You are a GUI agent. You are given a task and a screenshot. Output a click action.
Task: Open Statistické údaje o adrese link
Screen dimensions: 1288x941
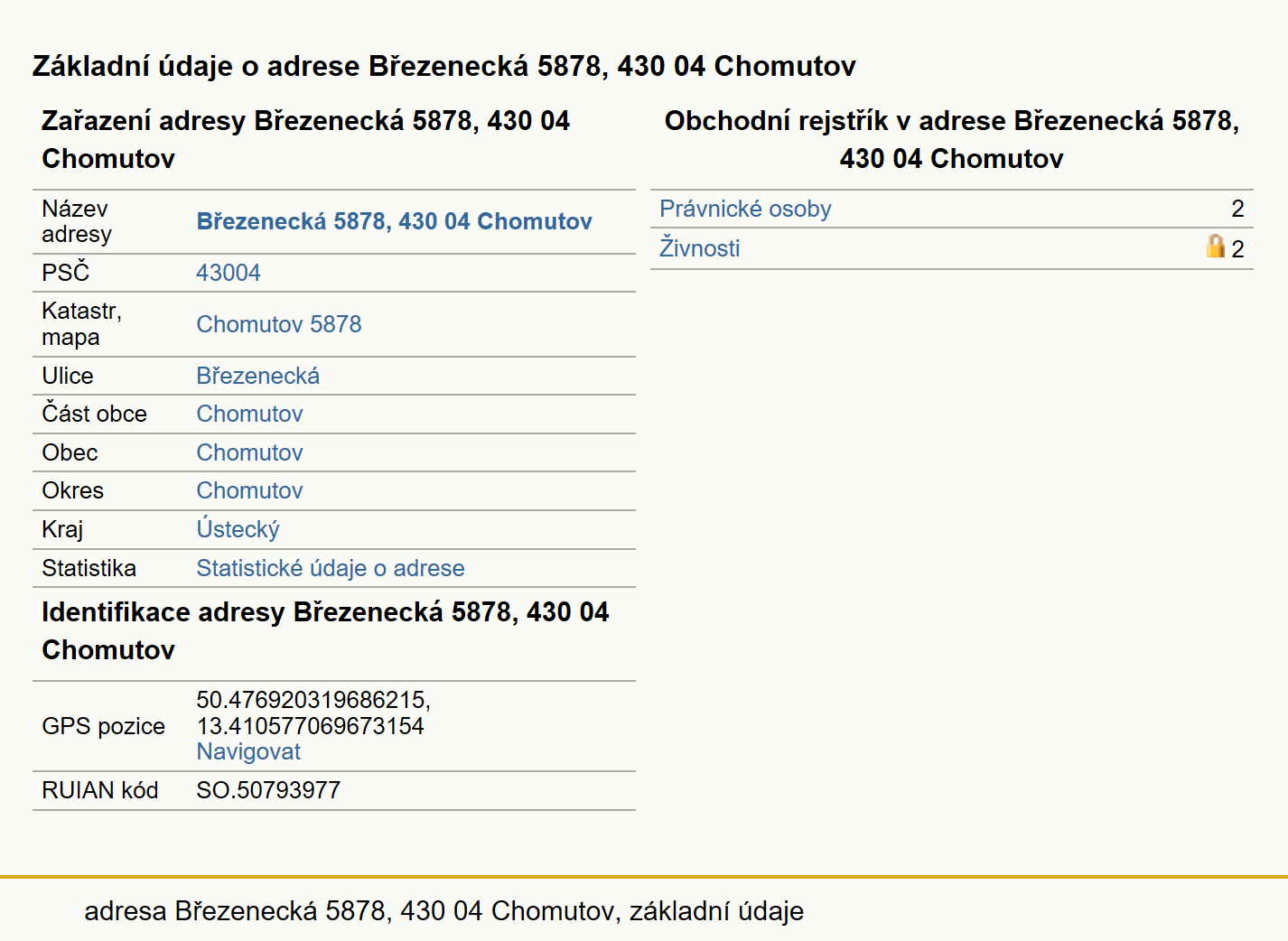coord(331,568)
